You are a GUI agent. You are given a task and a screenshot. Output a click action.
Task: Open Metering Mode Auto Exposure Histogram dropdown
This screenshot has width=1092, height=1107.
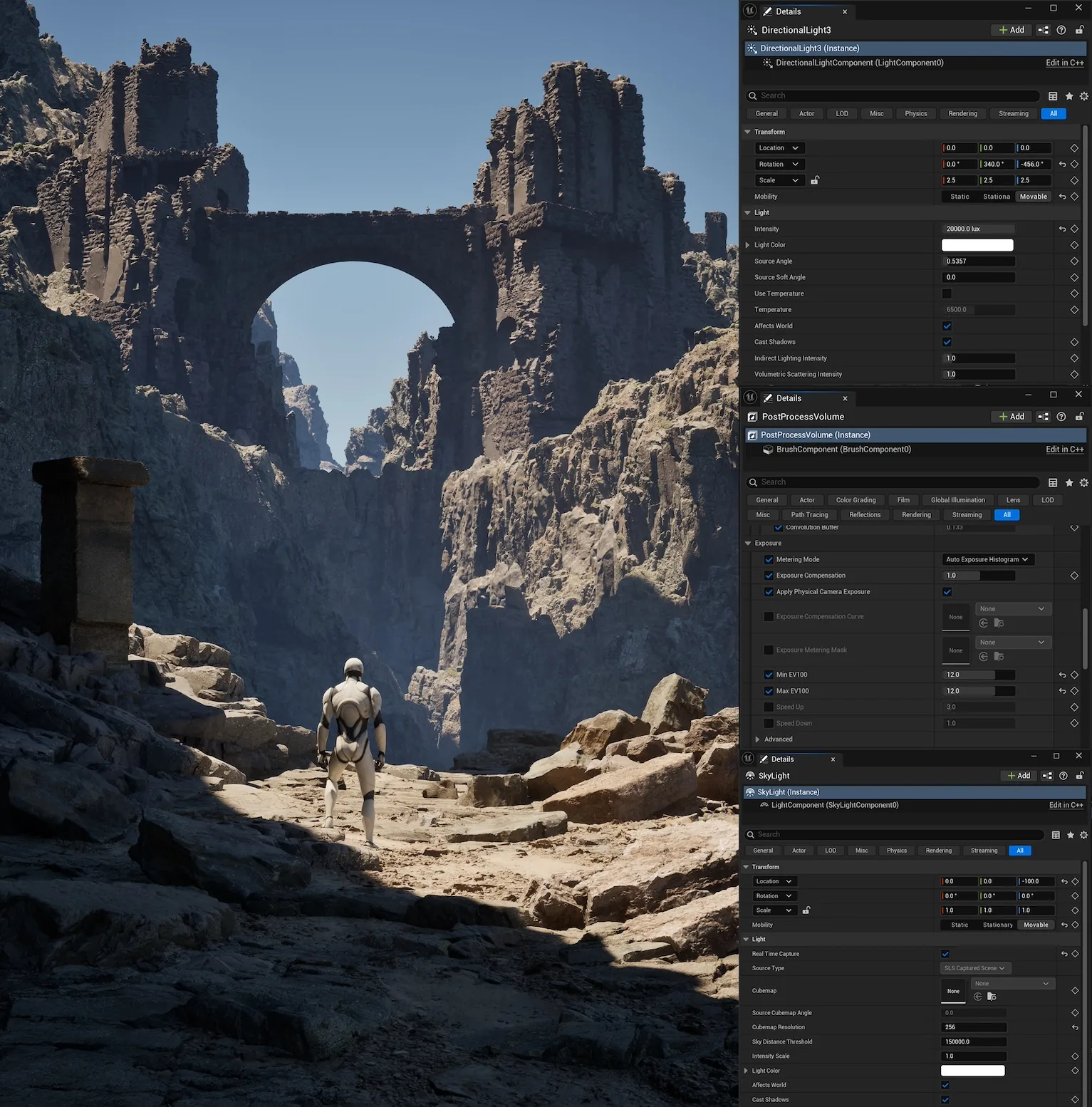pos(987,560)
